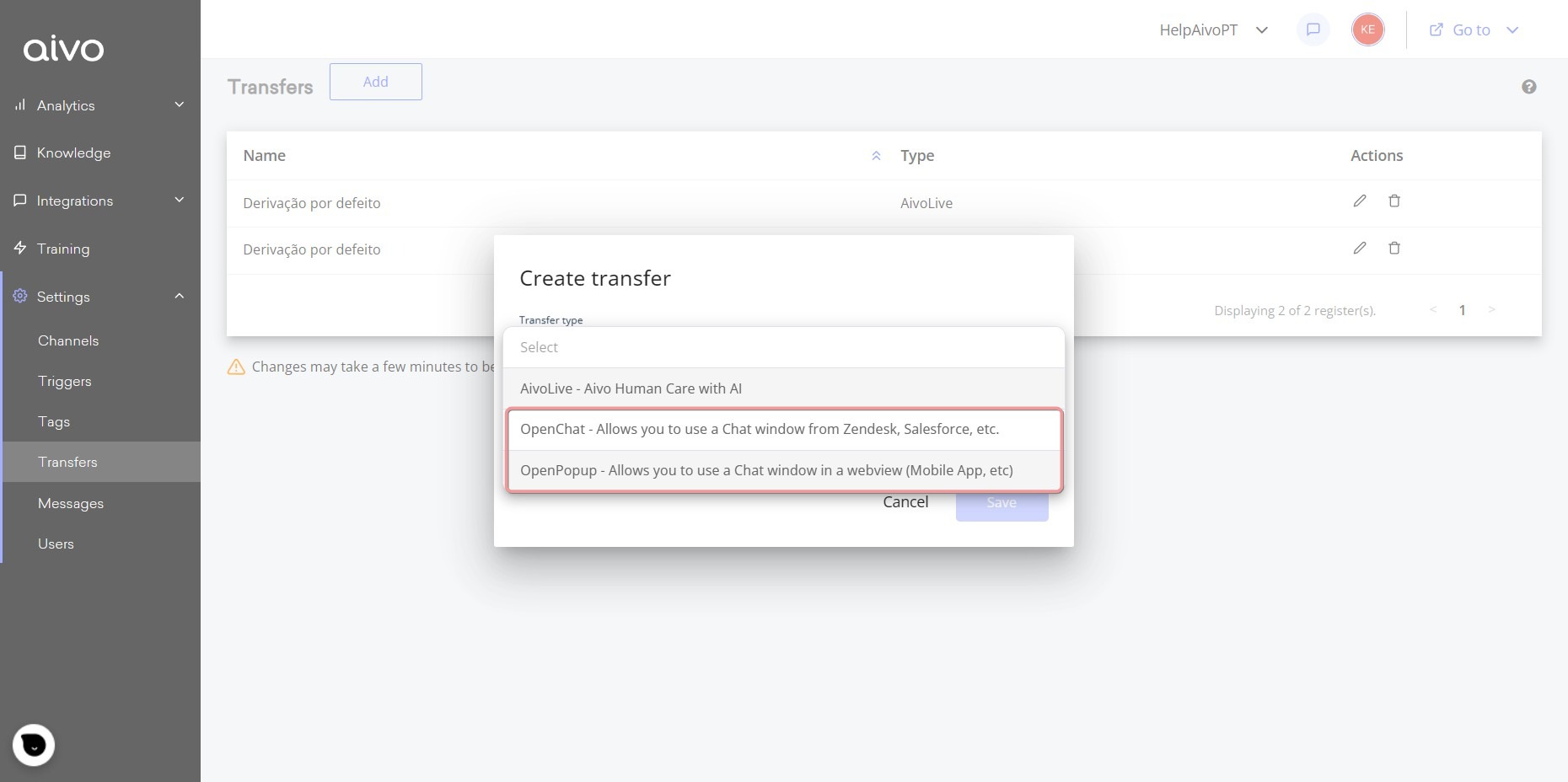Edit the AivoLive transfer row

pyautogui.click(x=1360, y=201)
